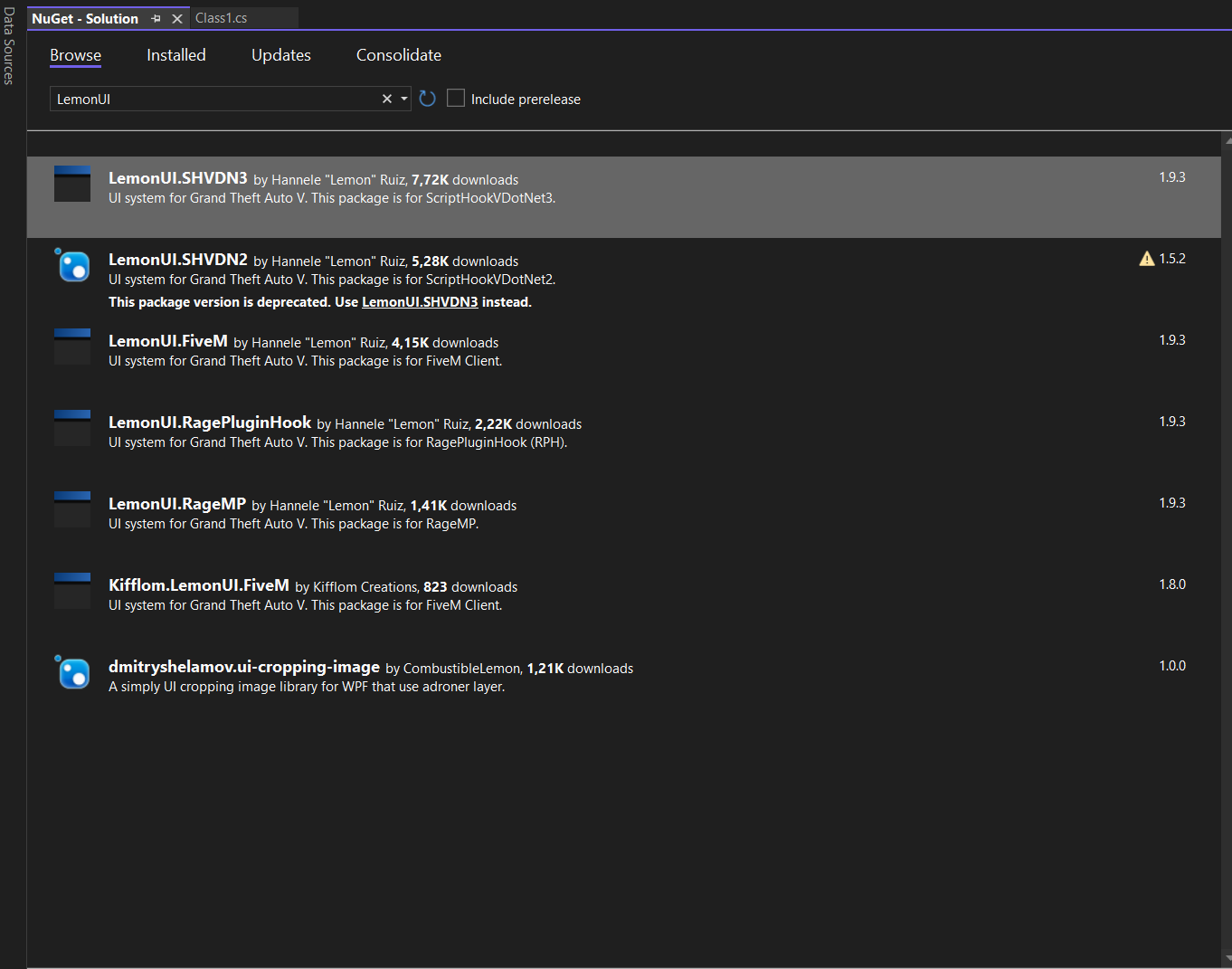1232x969 pixels.
Task: Click version 1.8.0 of Kifflom.LemonUI.FiveM
Action: 1172,584
